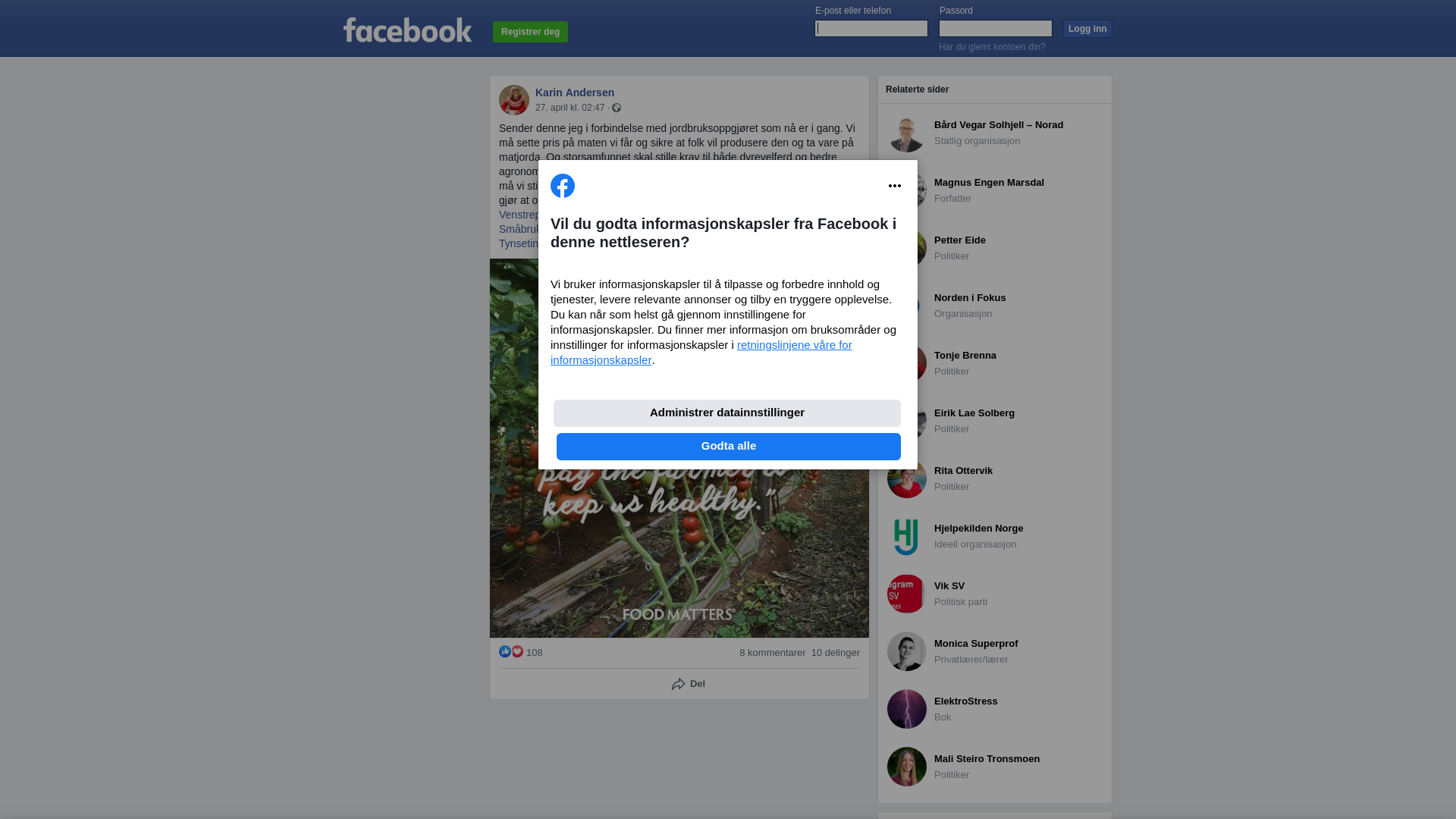Focus the Passord input field
1456x819 pixels.
[x=996, y=29]
